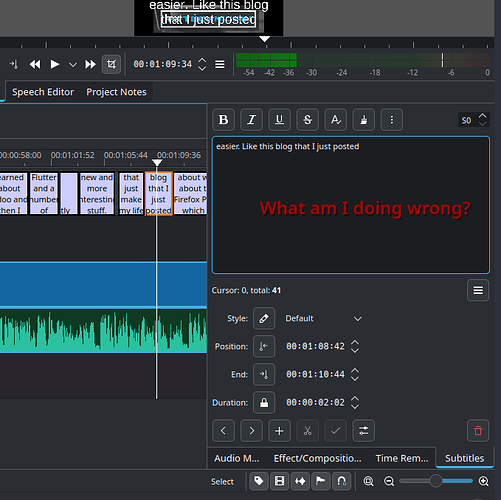Image resolution: width=501 pixels, height=500 pixels.
Task: Open the Default style dropdown
Action: (323, 319)
